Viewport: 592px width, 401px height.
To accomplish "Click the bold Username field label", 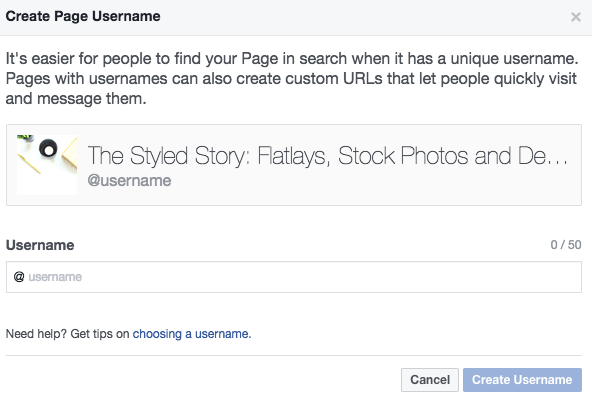I will click(x=40, y=245).
